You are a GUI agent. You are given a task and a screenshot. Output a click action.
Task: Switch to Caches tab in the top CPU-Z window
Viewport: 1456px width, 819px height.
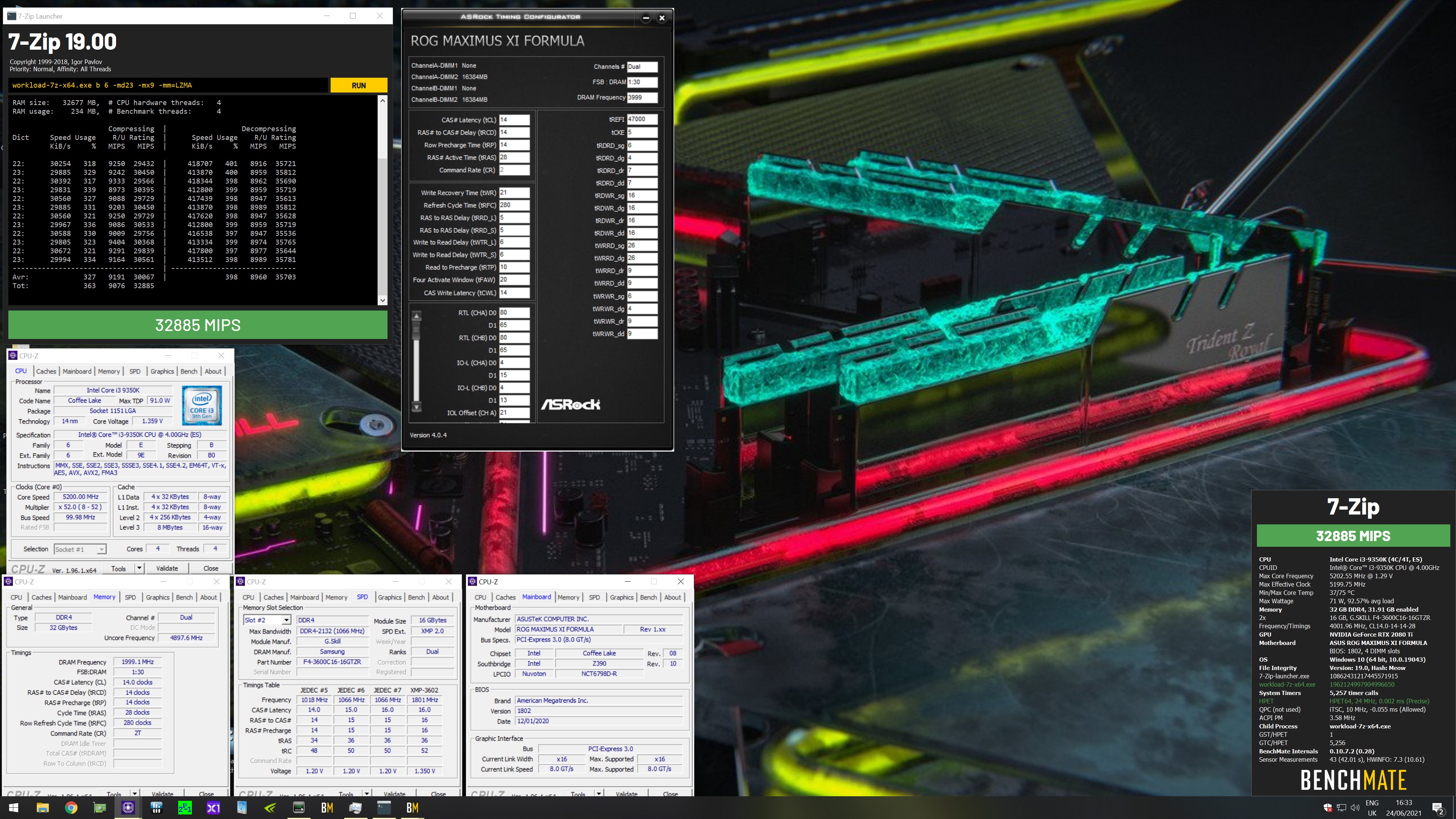click(x=46, y=371)
